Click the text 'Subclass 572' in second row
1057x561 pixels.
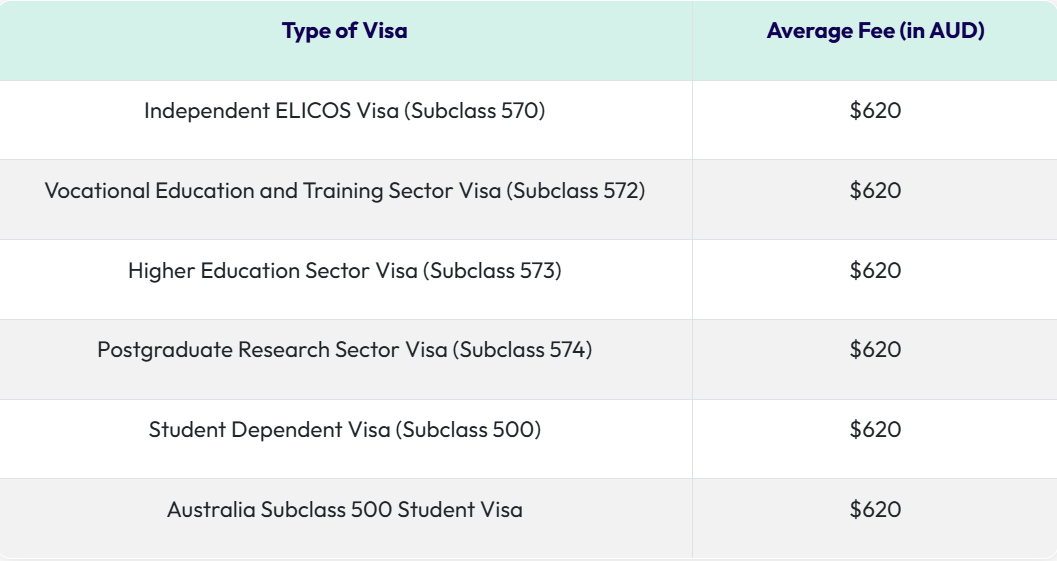tap(576, 191)
